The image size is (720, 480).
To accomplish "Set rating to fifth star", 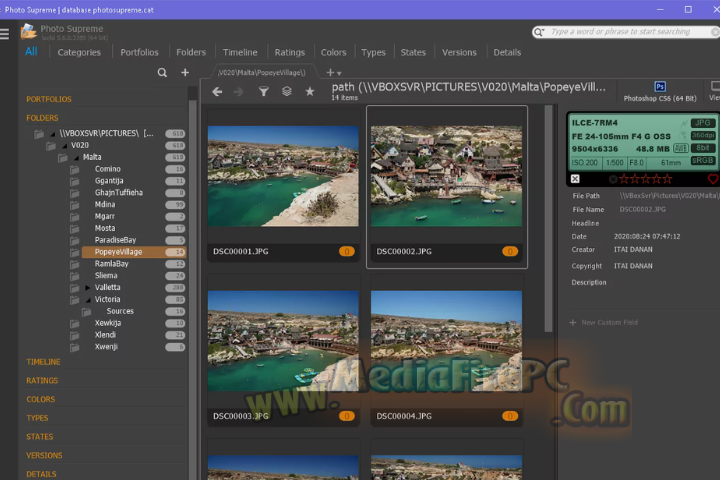I will tap(667, 179).
